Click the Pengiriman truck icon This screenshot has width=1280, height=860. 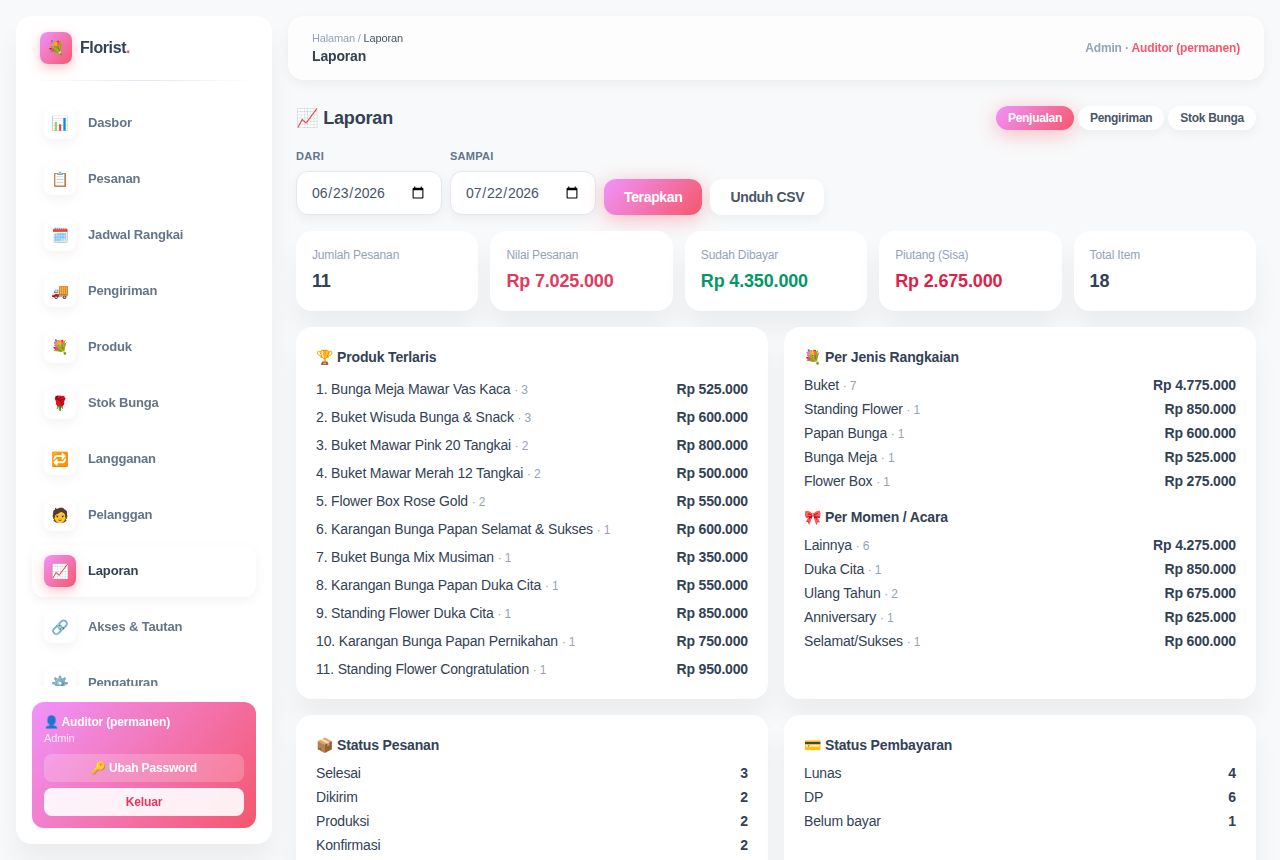pyautogui.click(x=60, y=291)
